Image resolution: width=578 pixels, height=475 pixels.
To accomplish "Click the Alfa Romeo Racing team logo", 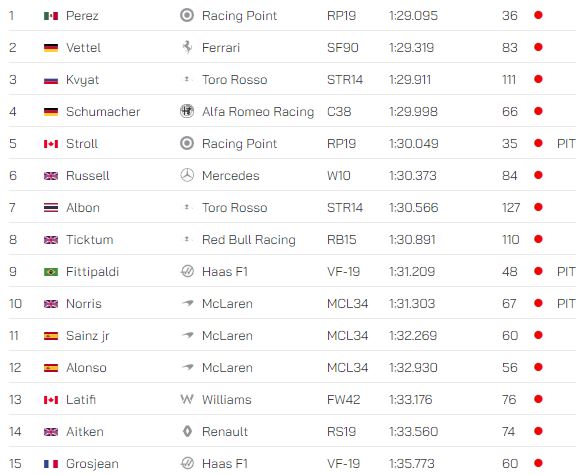I will point(187,111).
